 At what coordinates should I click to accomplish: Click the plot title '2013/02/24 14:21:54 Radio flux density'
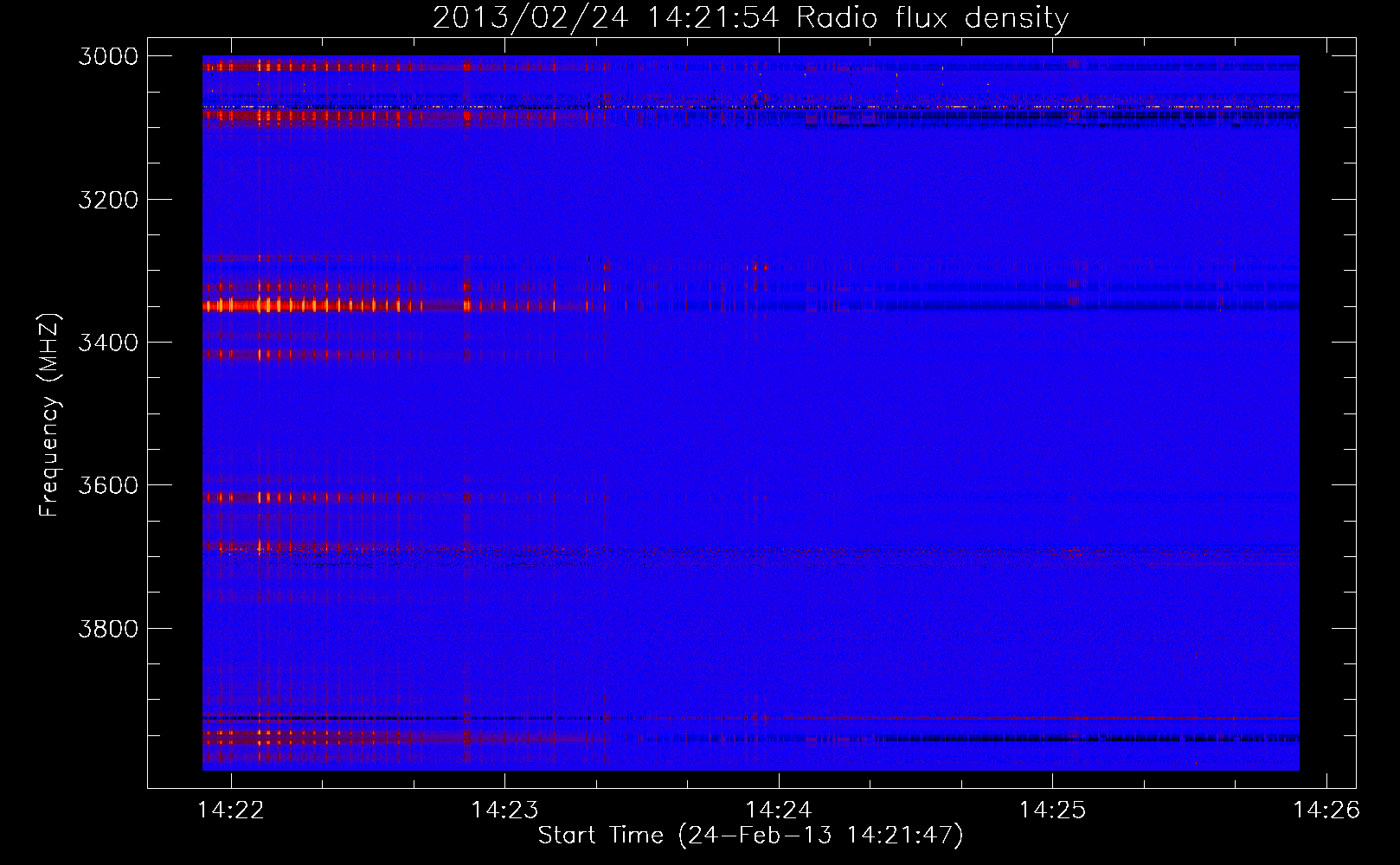(750, 17)
